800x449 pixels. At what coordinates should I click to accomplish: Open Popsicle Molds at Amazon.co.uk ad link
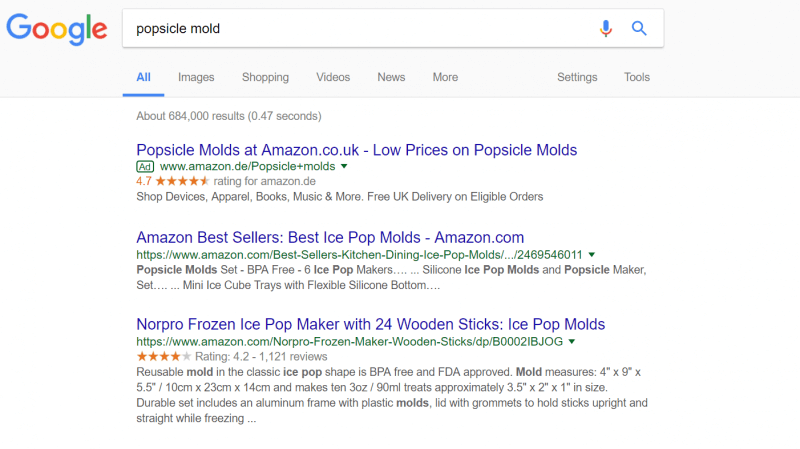click(356, 150)
